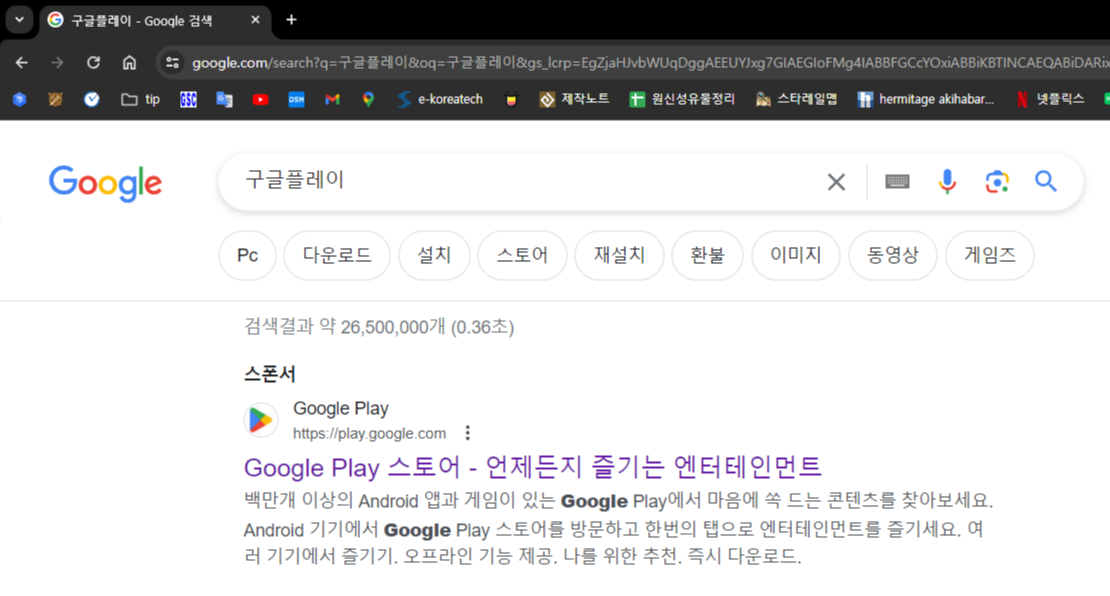
Task: Open the tab search dropdown arrow
Action: coord(20,20)
